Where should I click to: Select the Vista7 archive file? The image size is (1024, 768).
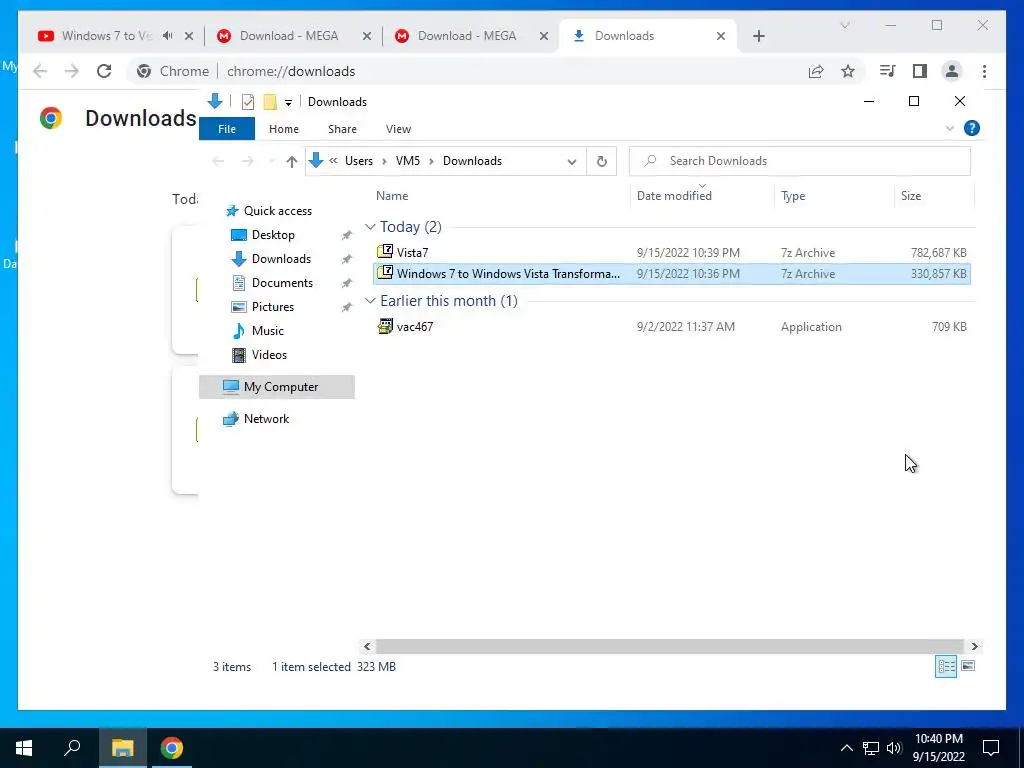click(x=672, y=252)
